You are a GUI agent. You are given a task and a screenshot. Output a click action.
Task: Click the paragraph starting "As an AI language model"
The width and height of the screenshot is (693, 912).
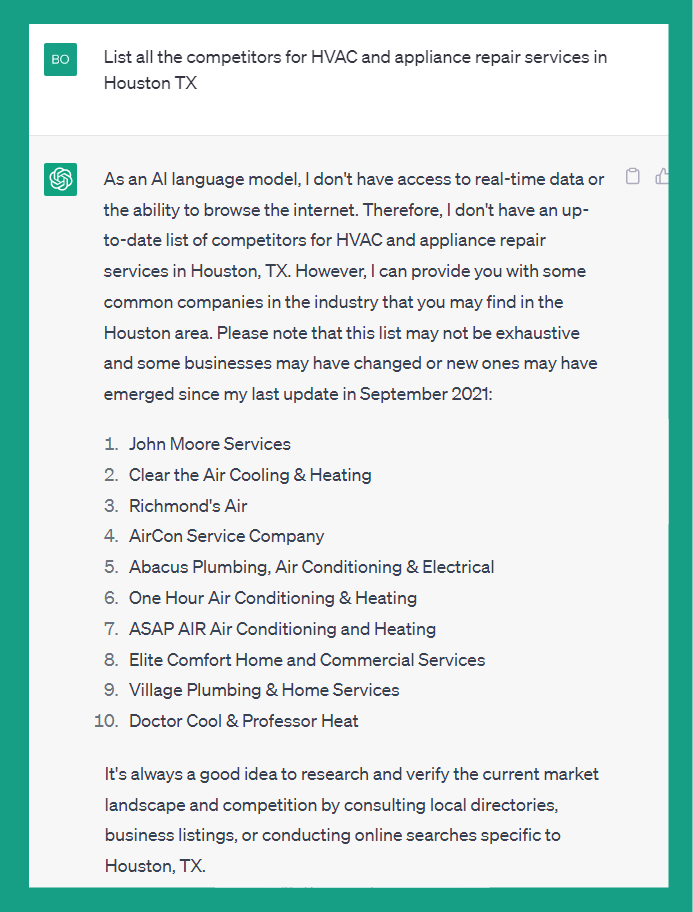click(354, 286)
